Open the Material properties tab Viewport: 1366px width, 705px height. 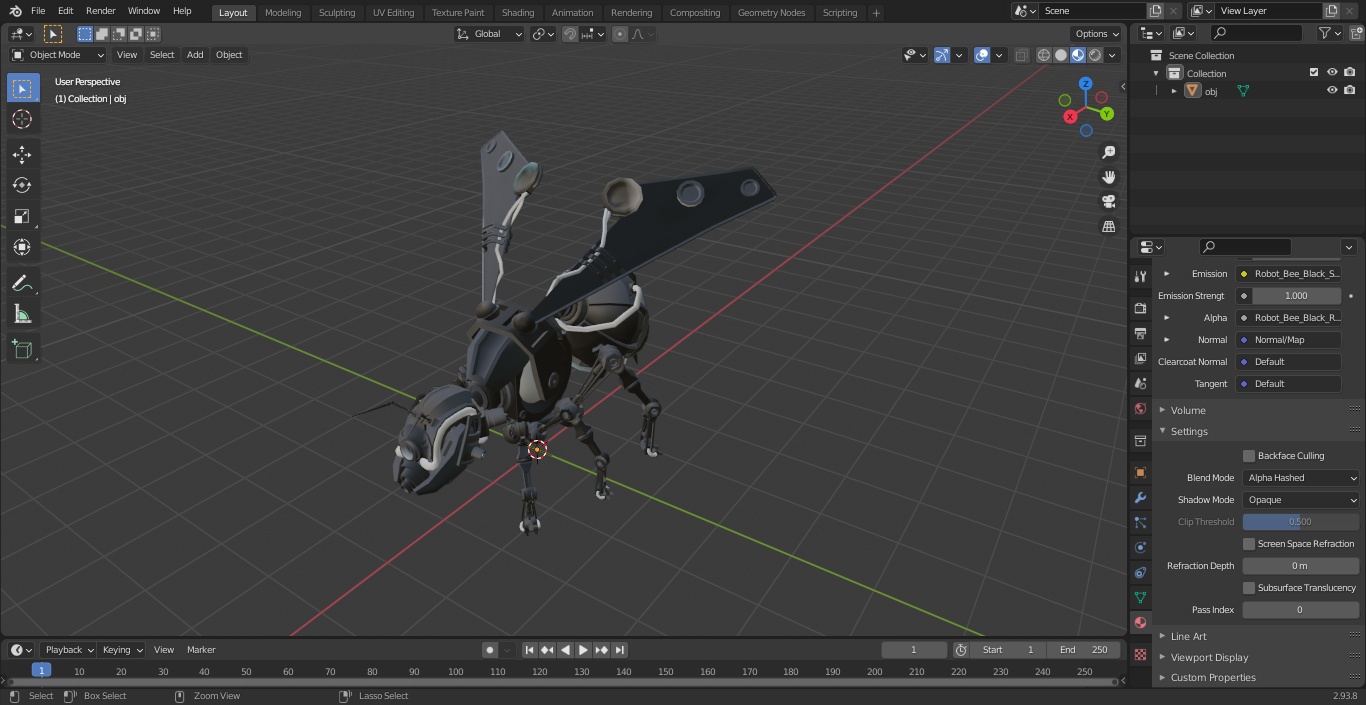(1140, 622)
